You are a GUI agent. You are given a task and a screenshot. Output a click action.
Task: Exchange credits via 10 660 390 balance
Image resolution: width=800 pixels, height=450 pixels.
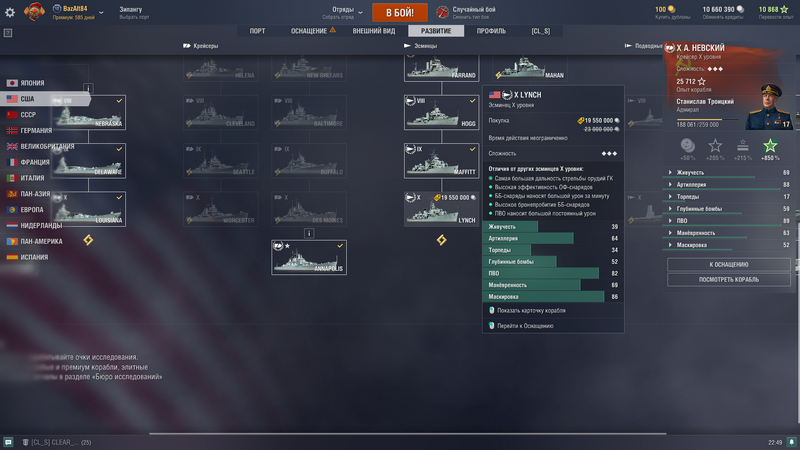(722, 12)
